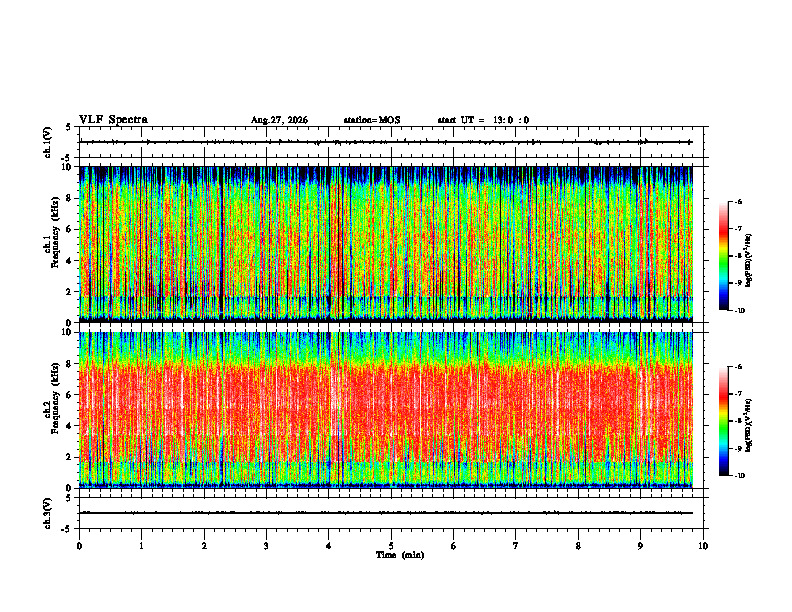
Task: Click time axis tick label "10"
Action: point(703,546)
